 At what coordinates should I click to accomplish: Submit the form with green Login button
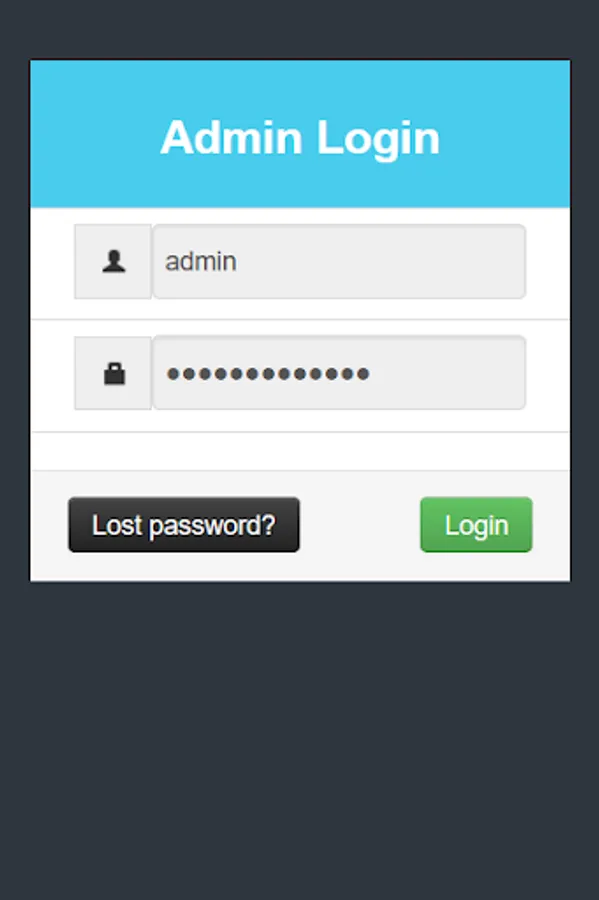tap(476, 525)
